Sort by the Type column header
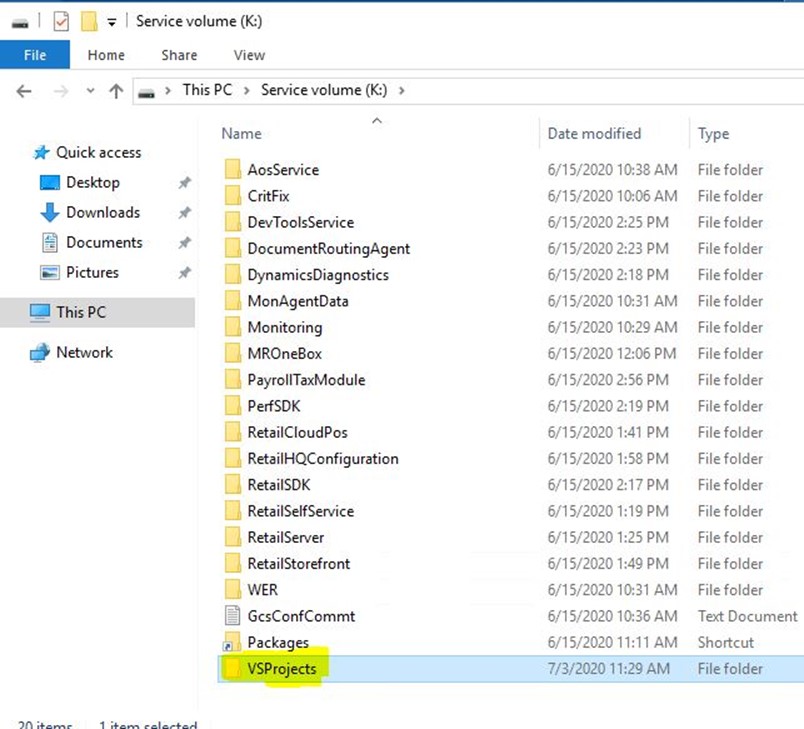The image size is (804, 729). click(x=713, y=133)
